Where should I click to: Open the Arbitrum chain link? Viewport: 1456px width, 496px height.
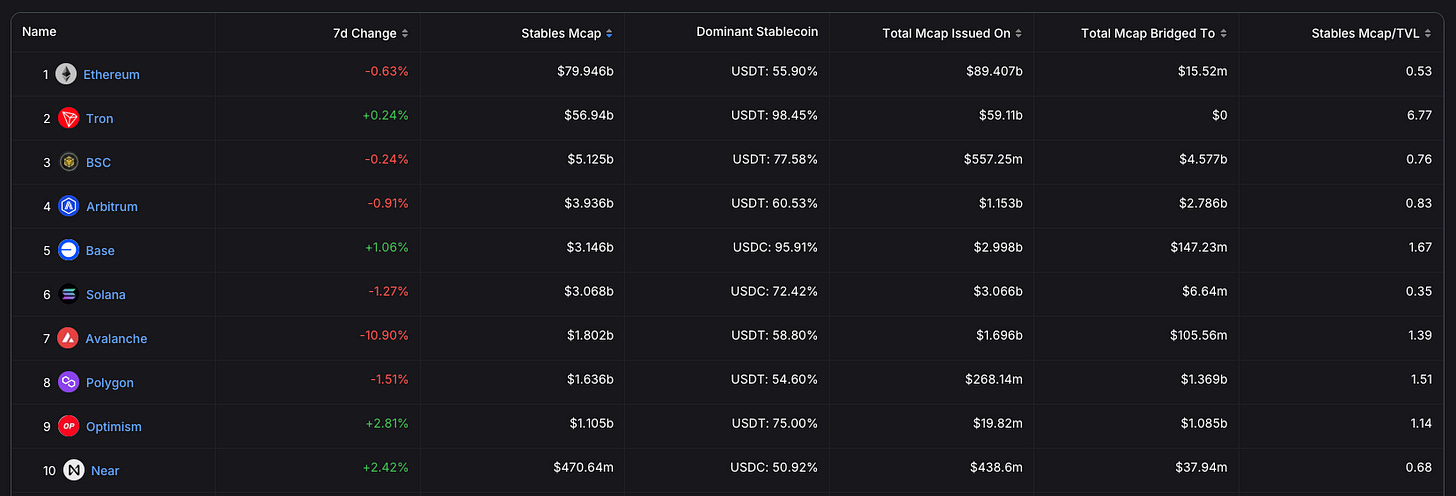click(112, 206)
